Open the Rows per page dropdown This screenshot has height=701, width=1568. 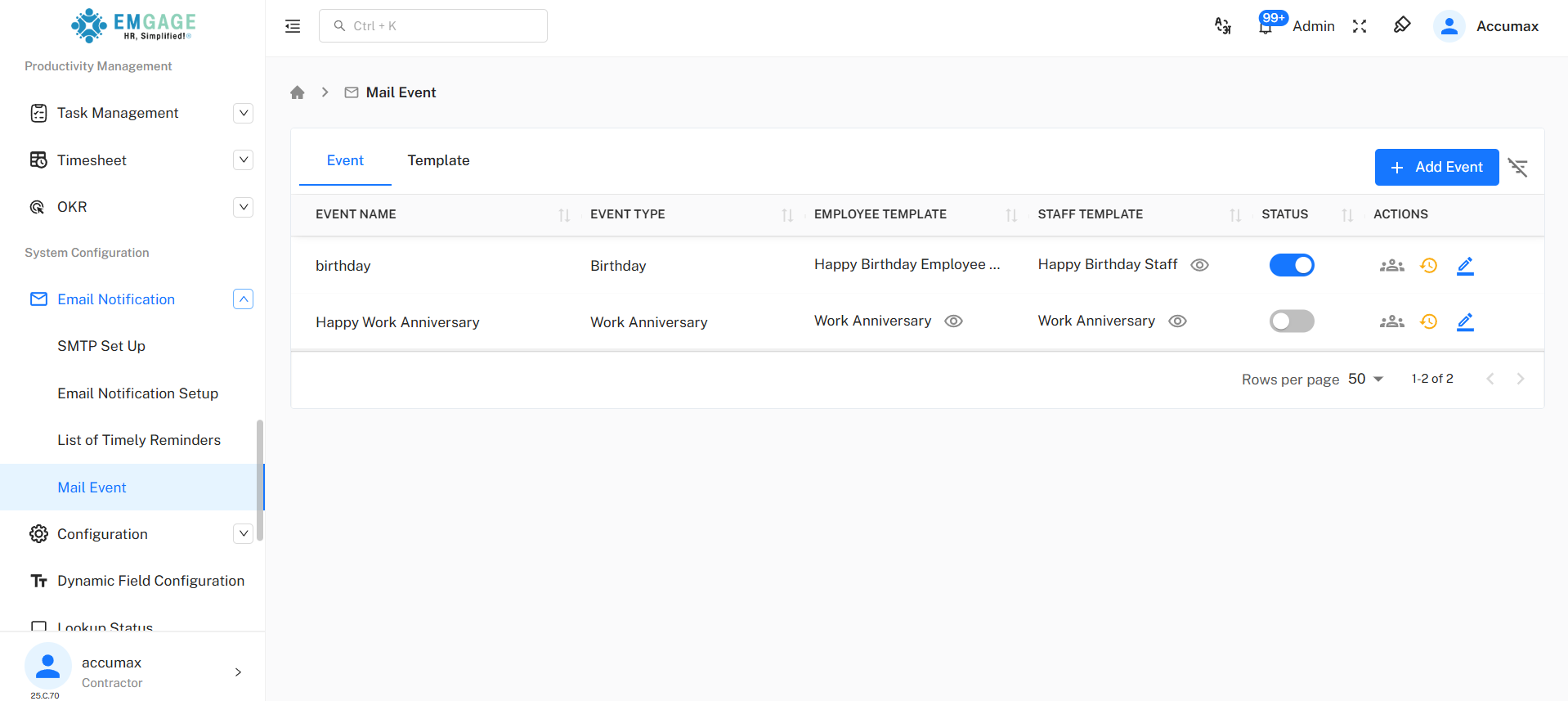click(x=1365, y=379)
